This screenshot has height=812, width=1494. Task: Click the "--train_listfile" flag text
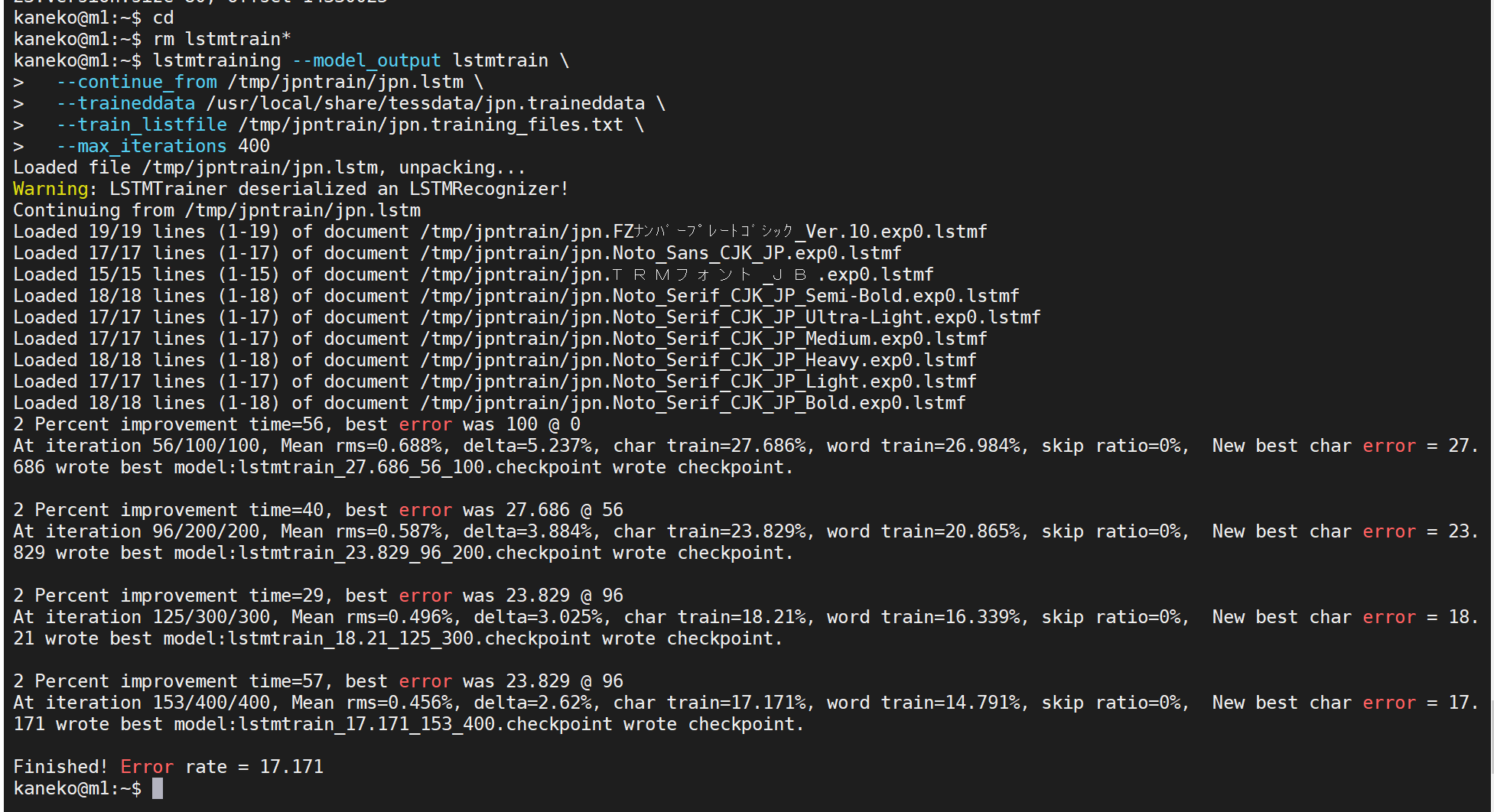click(x=142, y=125)
